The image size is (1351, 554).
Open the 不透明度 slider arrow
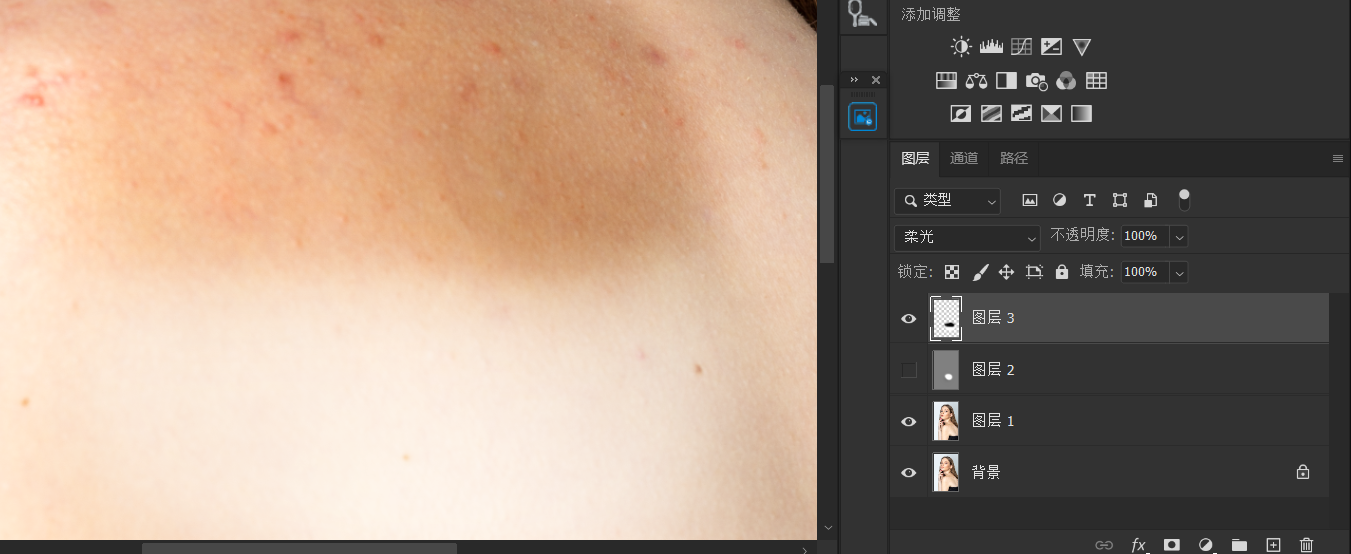1179,237
